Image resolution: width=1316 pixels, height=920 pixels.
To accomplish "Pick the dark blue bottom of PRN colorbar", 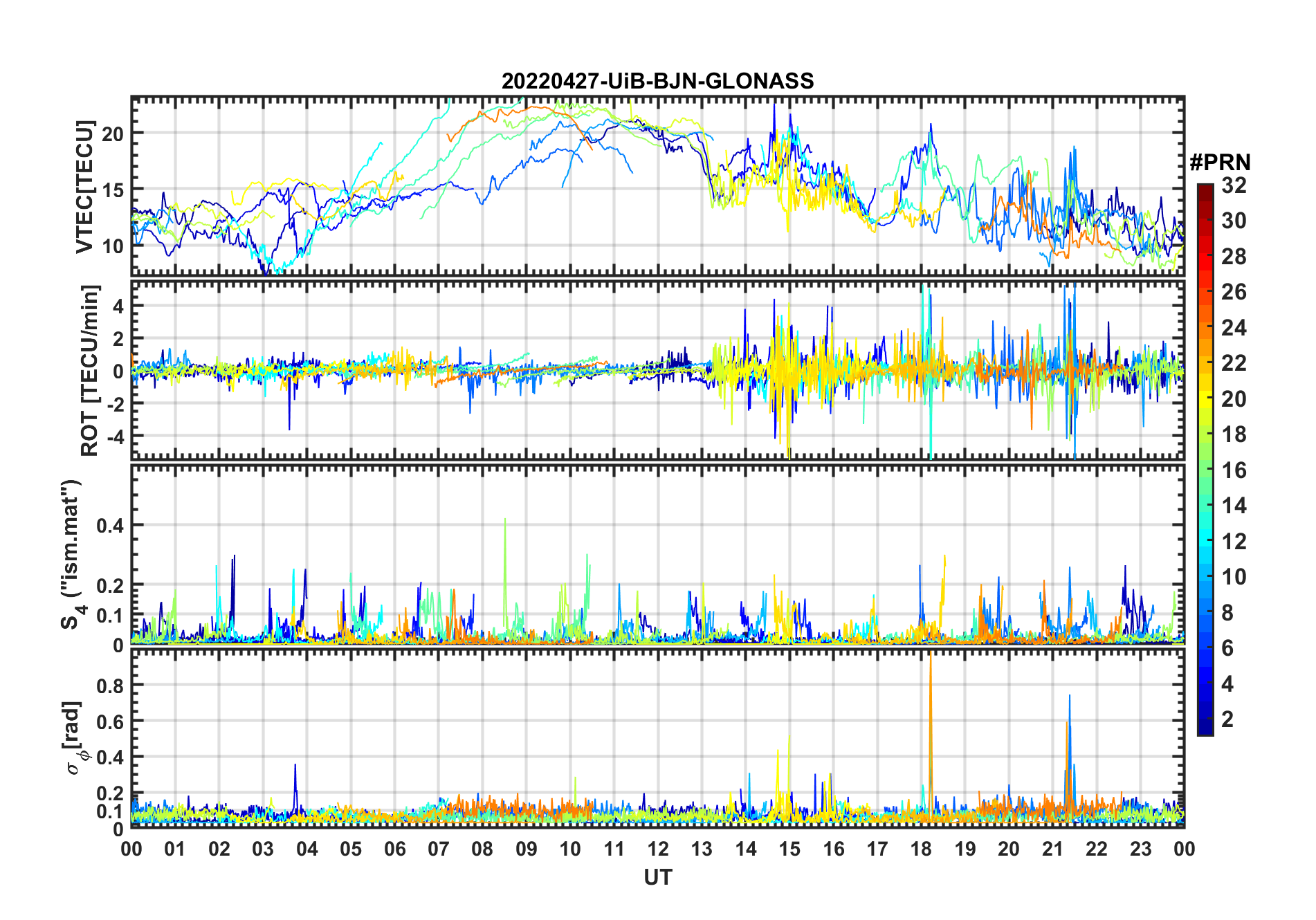I will coord(1205,730).
